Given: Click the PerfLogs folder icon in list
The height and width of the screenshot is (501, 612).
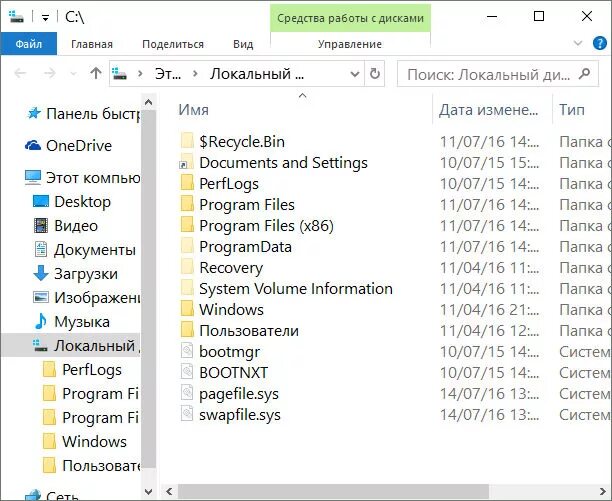Looking at the screenshot, I should pyautogui.click(x=187, y=183).
